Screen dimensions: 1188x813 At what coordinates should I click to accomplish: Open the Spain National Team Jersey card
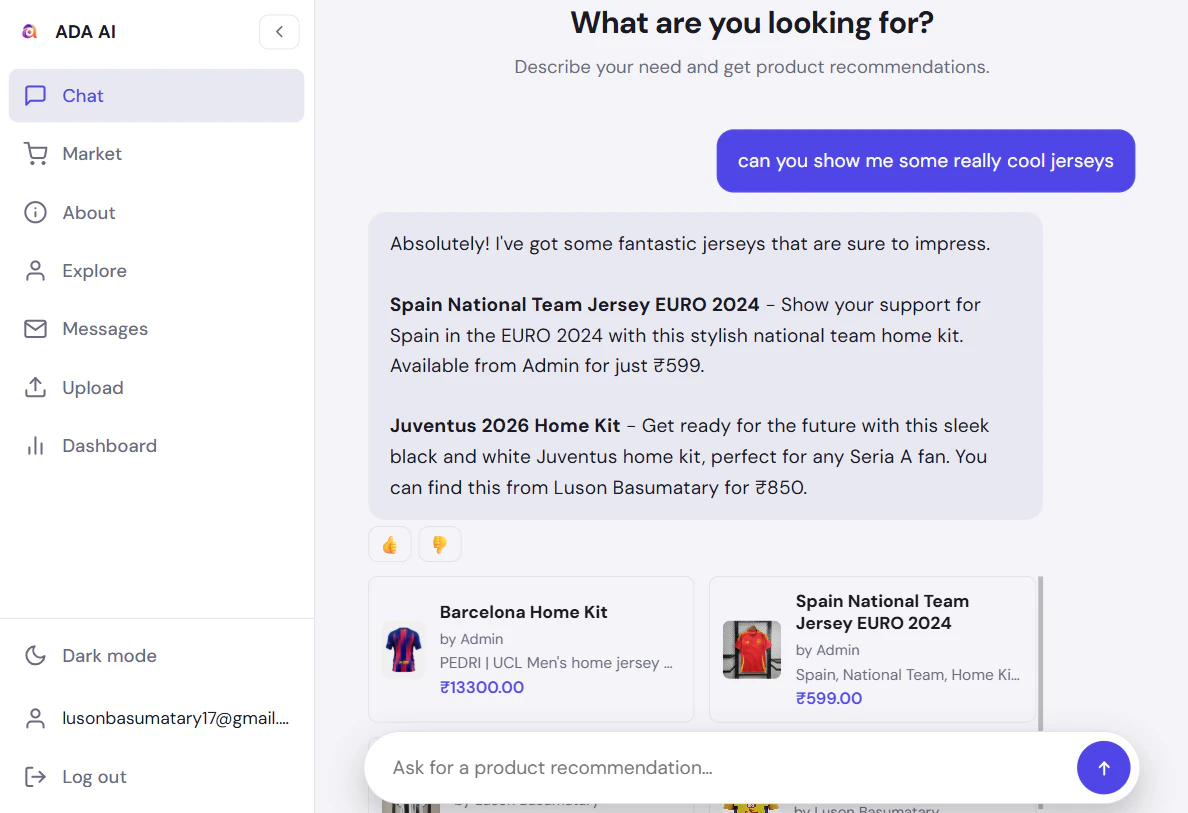coord(872,649)
